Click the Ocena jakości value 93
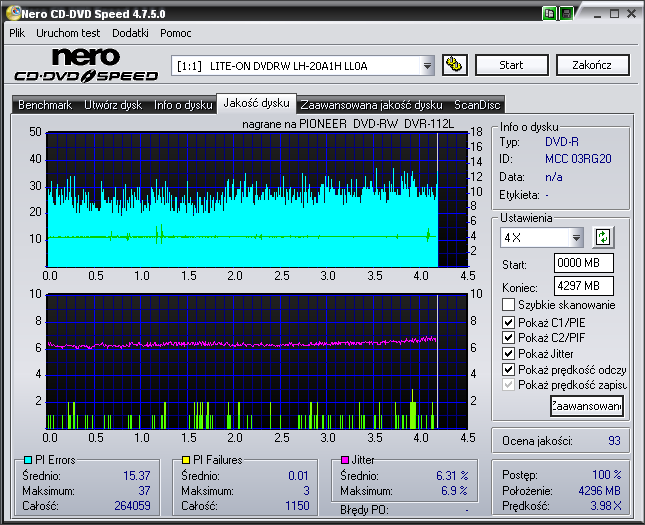645x525 pixels. coord(614,441)
